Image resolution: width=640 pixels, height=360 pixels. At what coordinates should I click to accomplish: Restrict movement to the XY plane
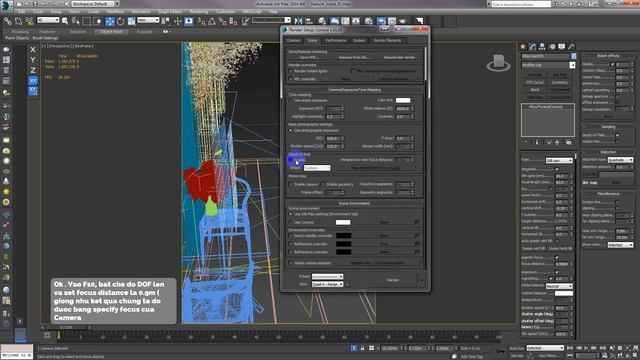click(x=33, y=80)
